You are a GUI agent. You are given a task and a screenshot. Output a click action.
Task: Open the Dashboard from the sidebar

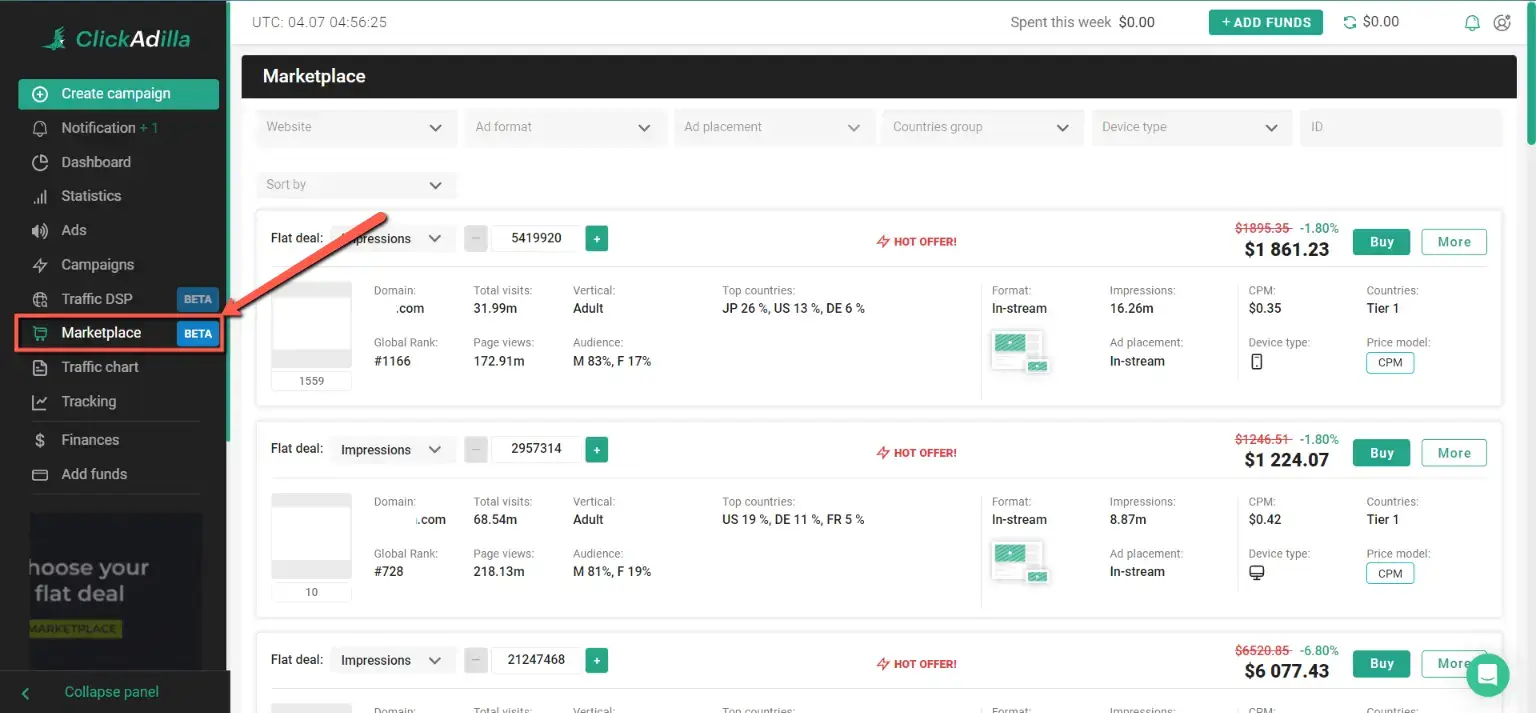click(95, 162)
